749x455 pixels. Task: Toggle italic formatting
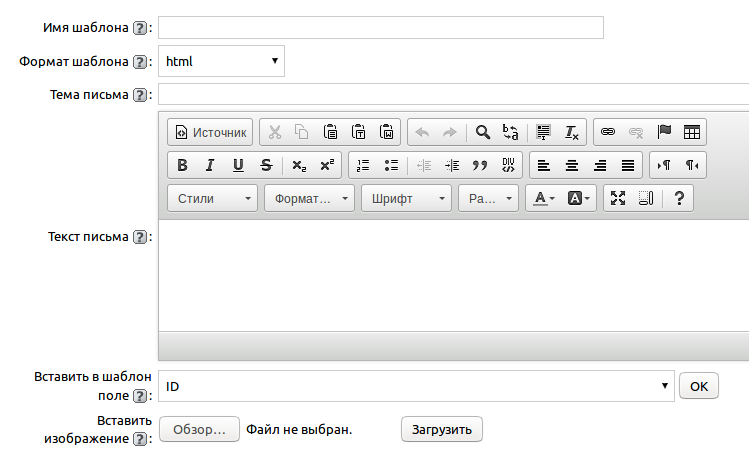pyautogui.click(x=210, y=165)
